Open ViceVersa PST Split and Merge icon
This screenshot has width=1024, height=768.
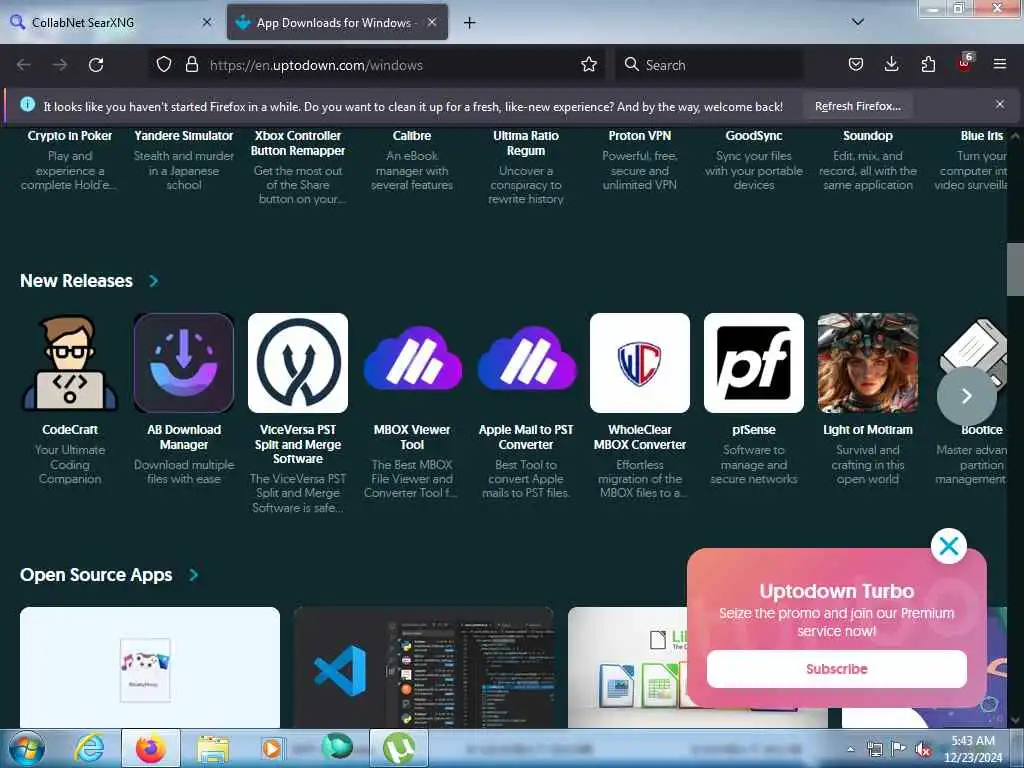coord(298,363)
